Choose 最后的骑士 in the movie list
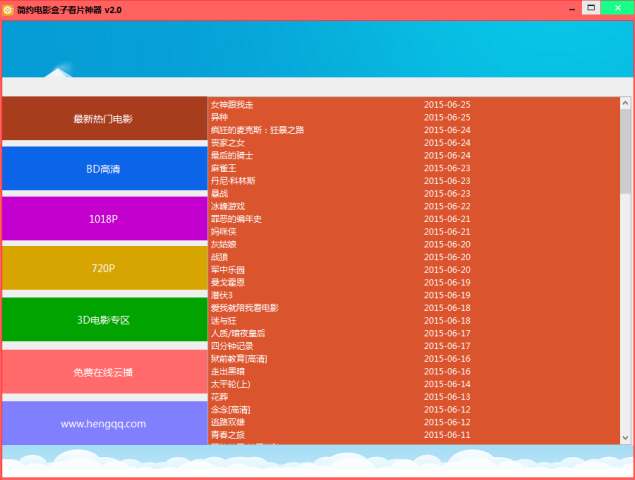 pos(232,156)
